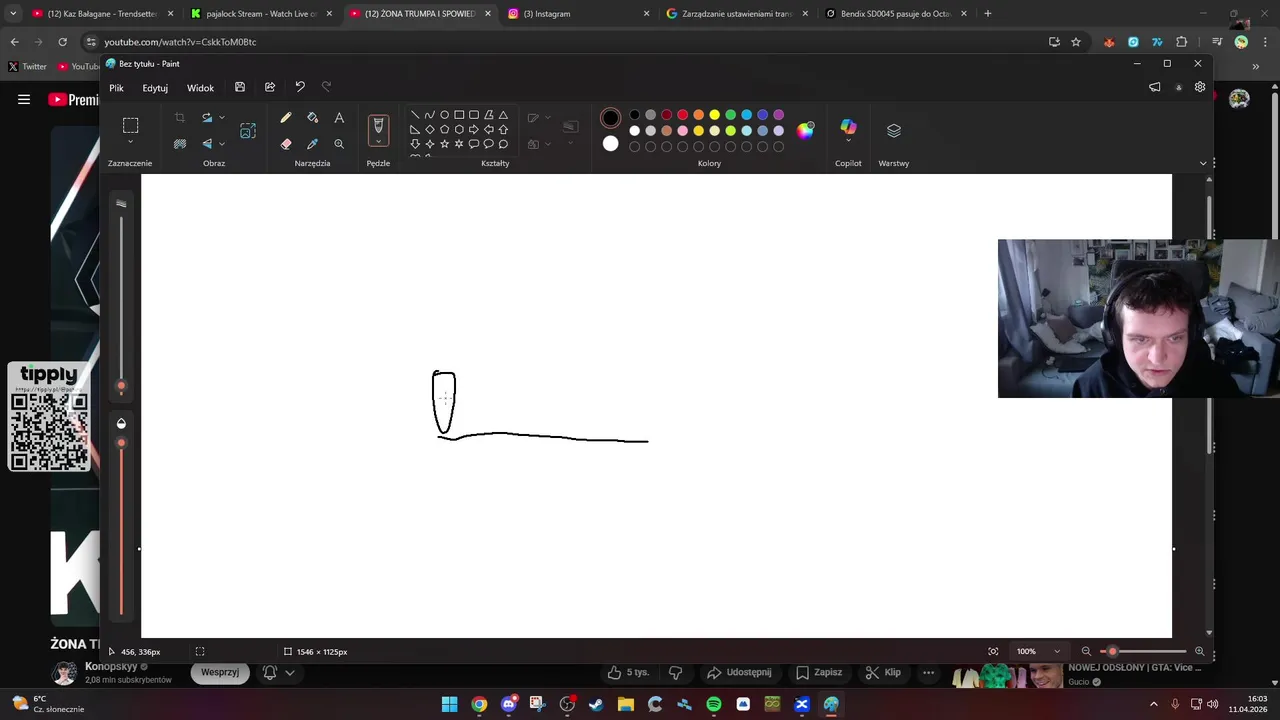Open Steam from the taskbar
Screen dimensions: 1280x720
tap(596, 704)
